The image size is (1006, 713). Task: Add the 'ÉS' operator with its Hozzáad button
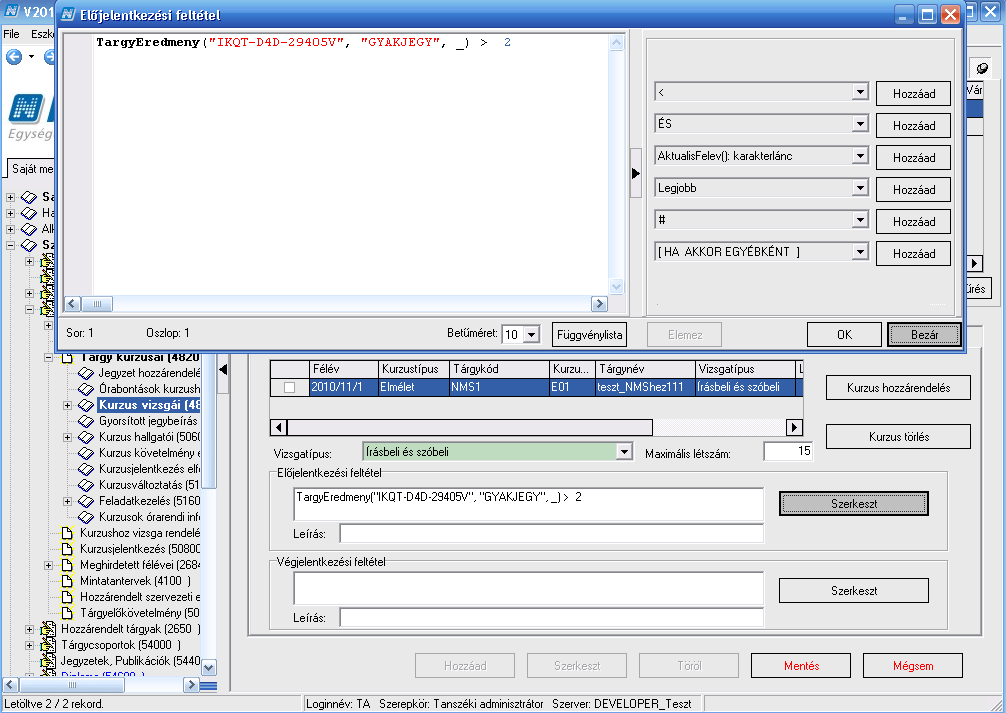(913, 126)
